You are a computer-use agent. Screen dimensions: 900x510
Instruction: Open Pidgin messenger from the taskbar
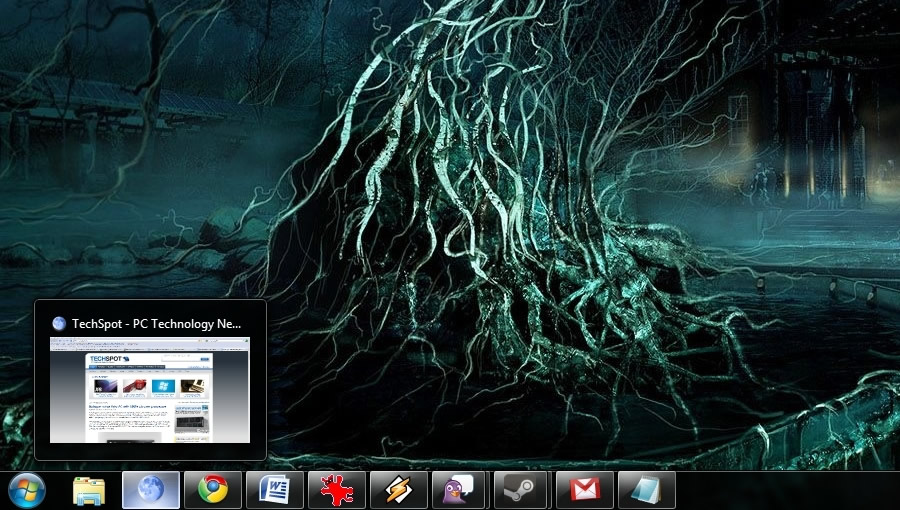coord(461,490)
